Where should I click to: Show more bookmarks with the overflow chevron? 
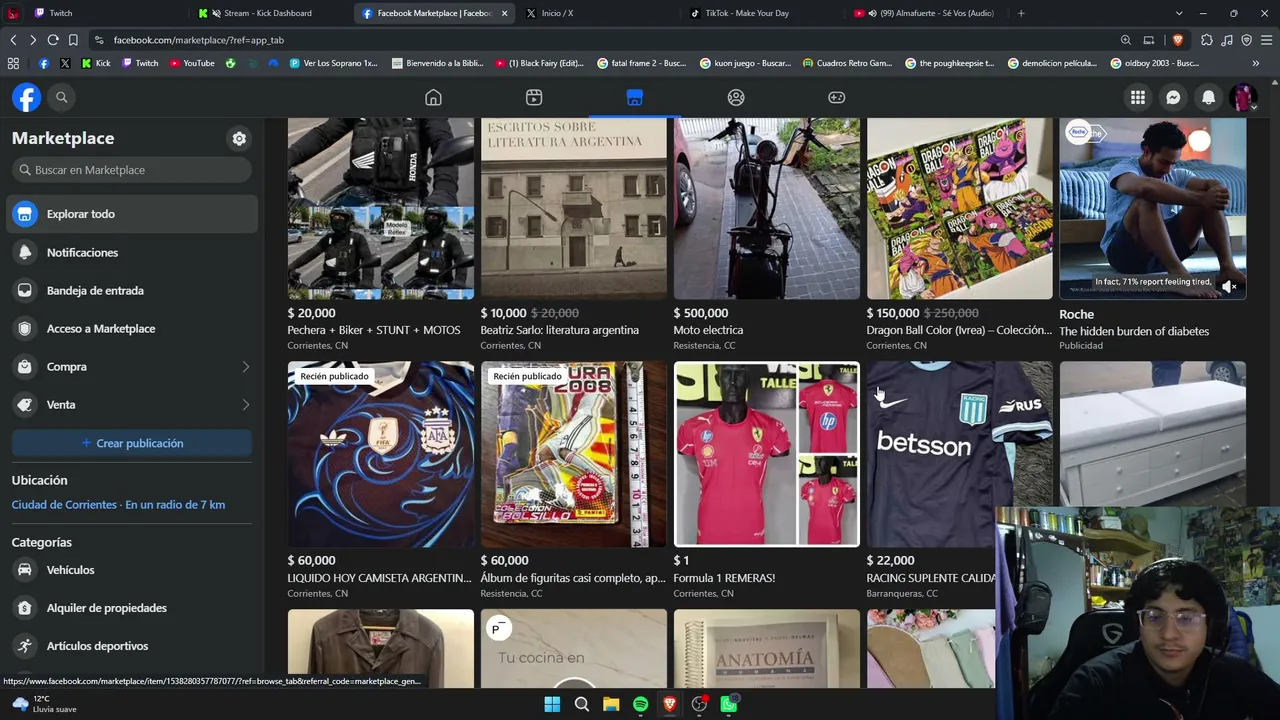point(1255,63)
